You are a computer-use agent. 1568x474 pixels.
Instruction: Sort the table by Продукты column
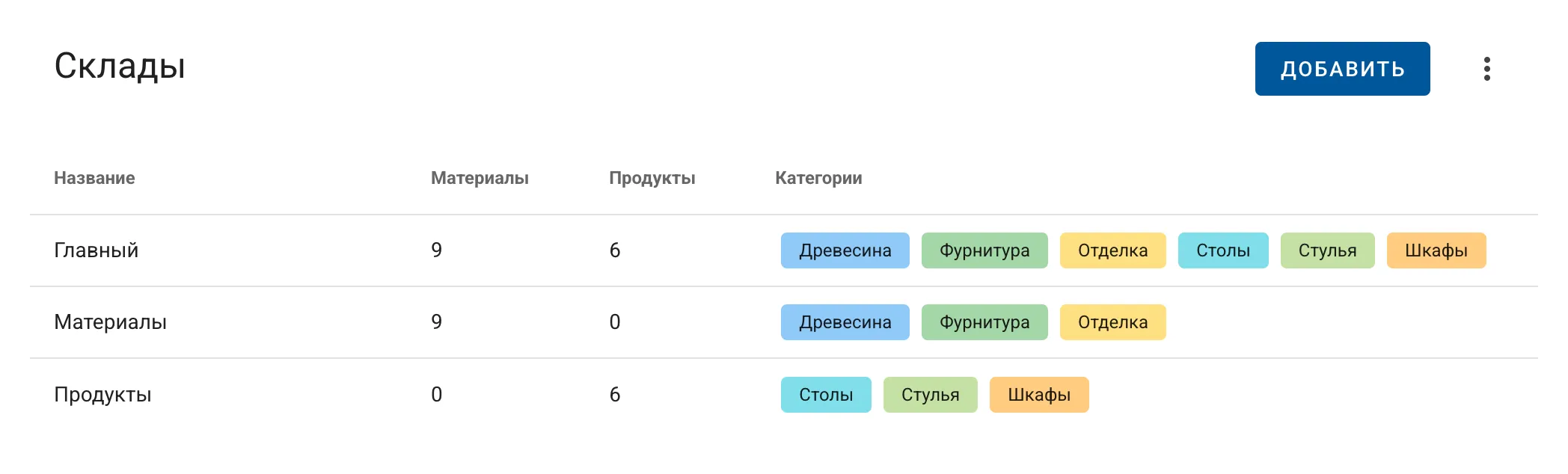click(x=652, y=178)
